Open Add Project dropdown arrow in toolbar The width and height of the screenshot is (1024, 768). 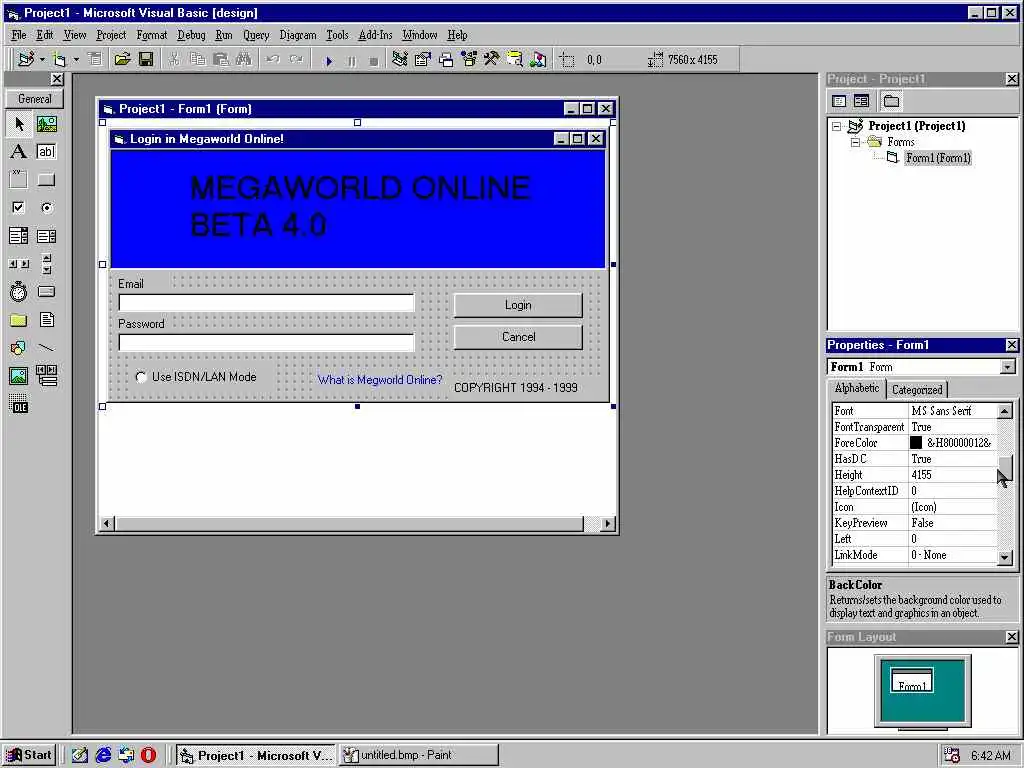(42, 59)
